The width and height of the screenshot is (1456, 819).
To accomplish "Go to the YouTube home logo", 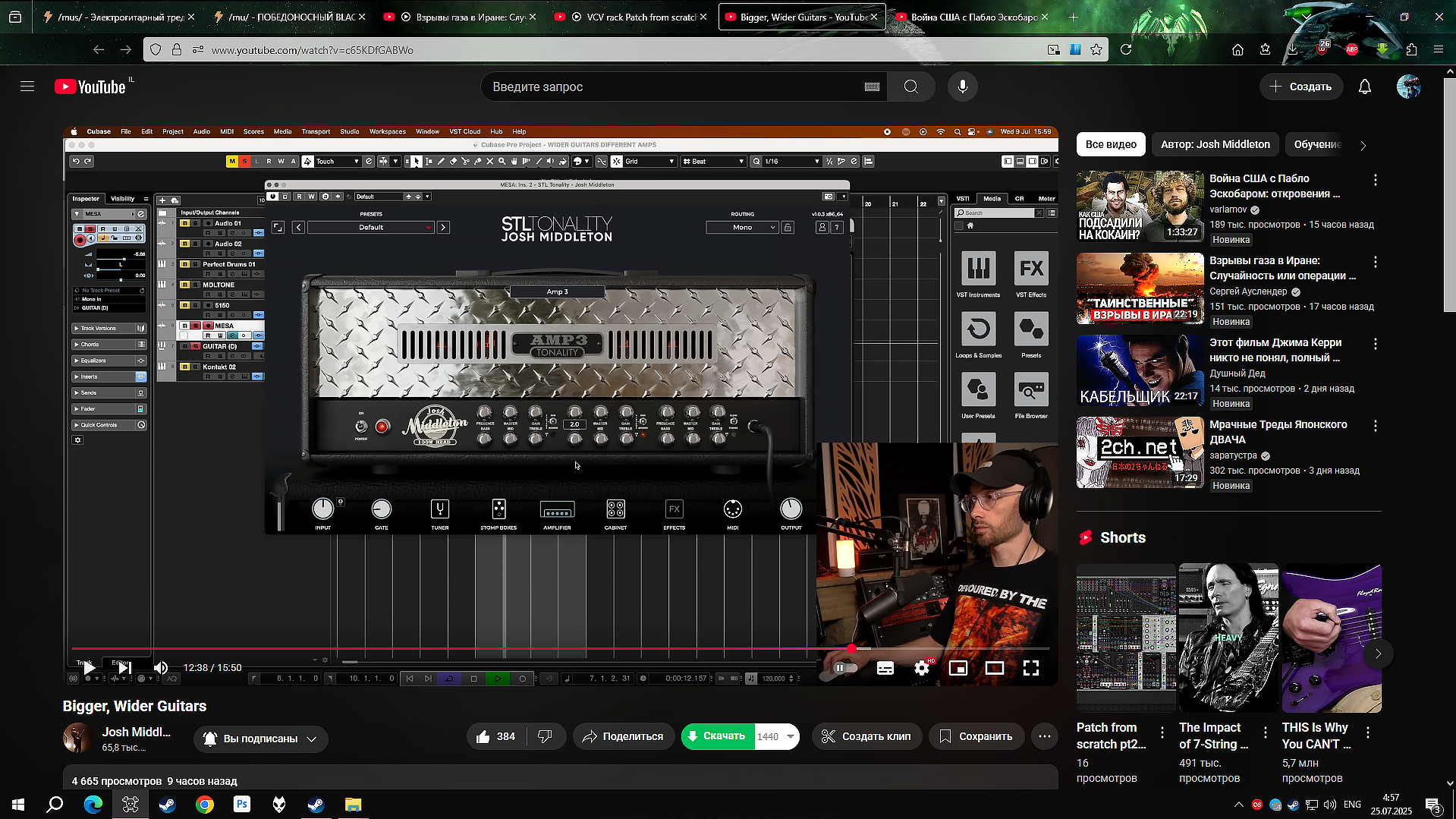I will (90, 87).
